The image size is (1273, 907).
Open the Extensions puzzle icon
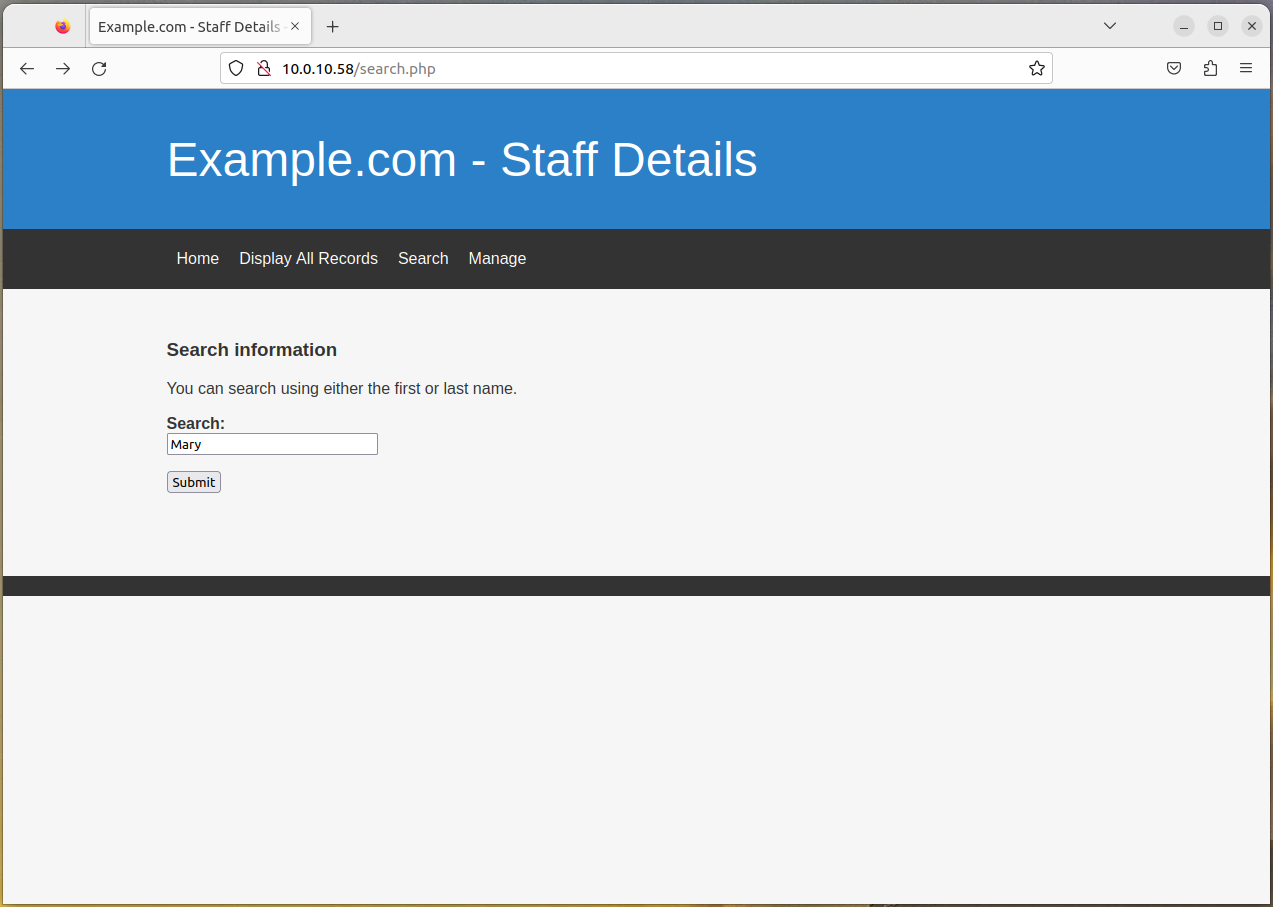[1210, 69]
